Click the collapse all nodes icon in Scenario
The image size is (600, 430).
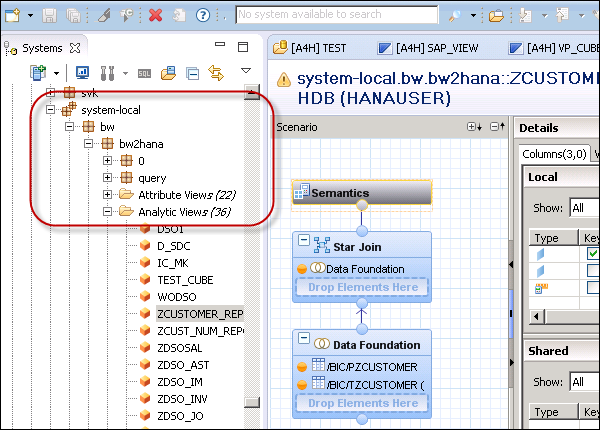pos(497,127)
